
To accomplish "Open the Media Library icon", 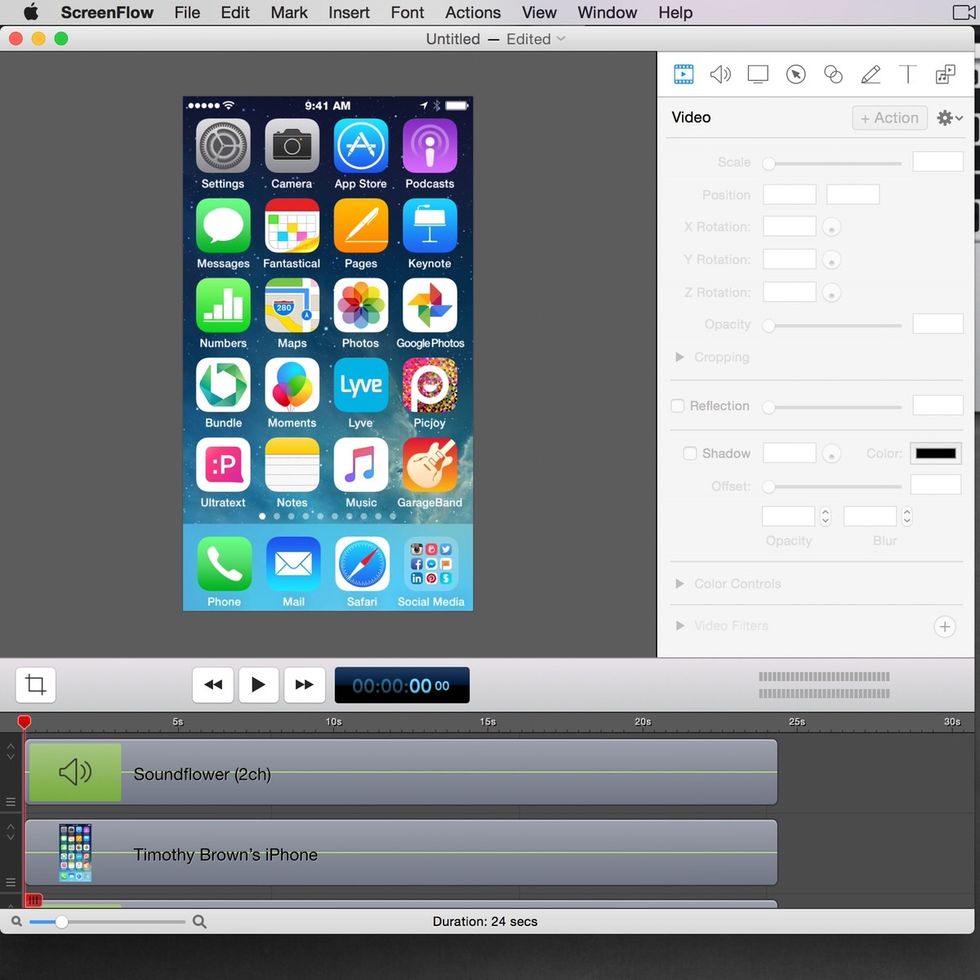I will point(945,74).
